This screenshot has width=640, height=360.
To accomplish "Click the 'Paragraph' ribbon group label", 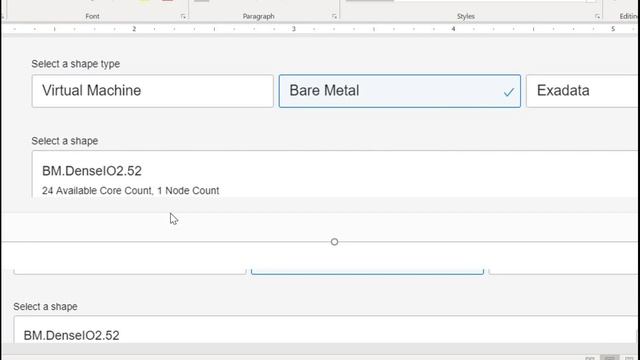I will pyautogui.click(x=258, y=16).
